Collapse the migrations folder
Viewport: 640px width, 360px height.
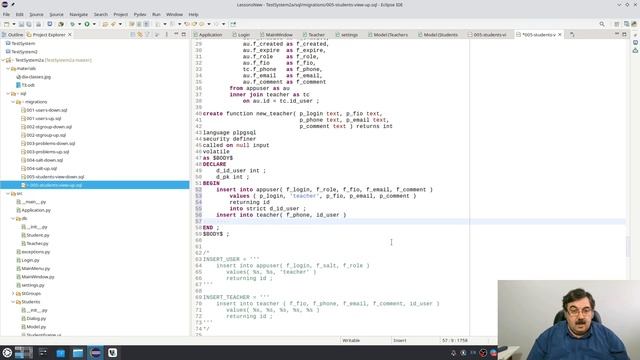point(13,102)
